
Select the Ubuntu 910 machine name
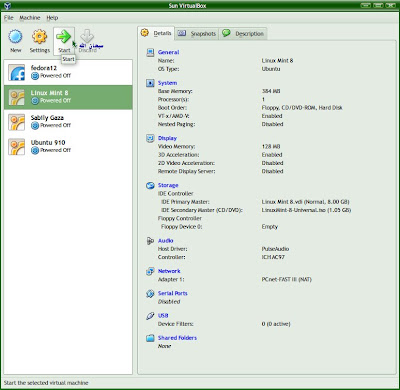[48, 143]
